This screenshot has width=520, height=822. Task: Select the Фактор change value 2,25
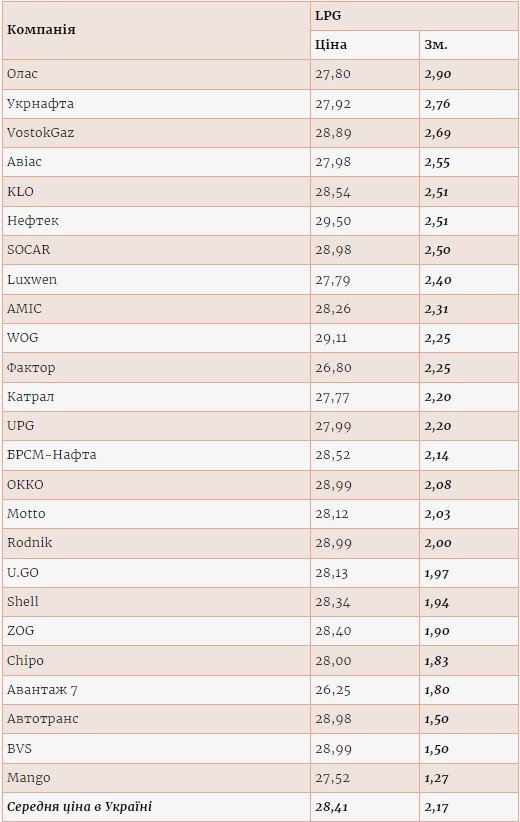point(438,367)
